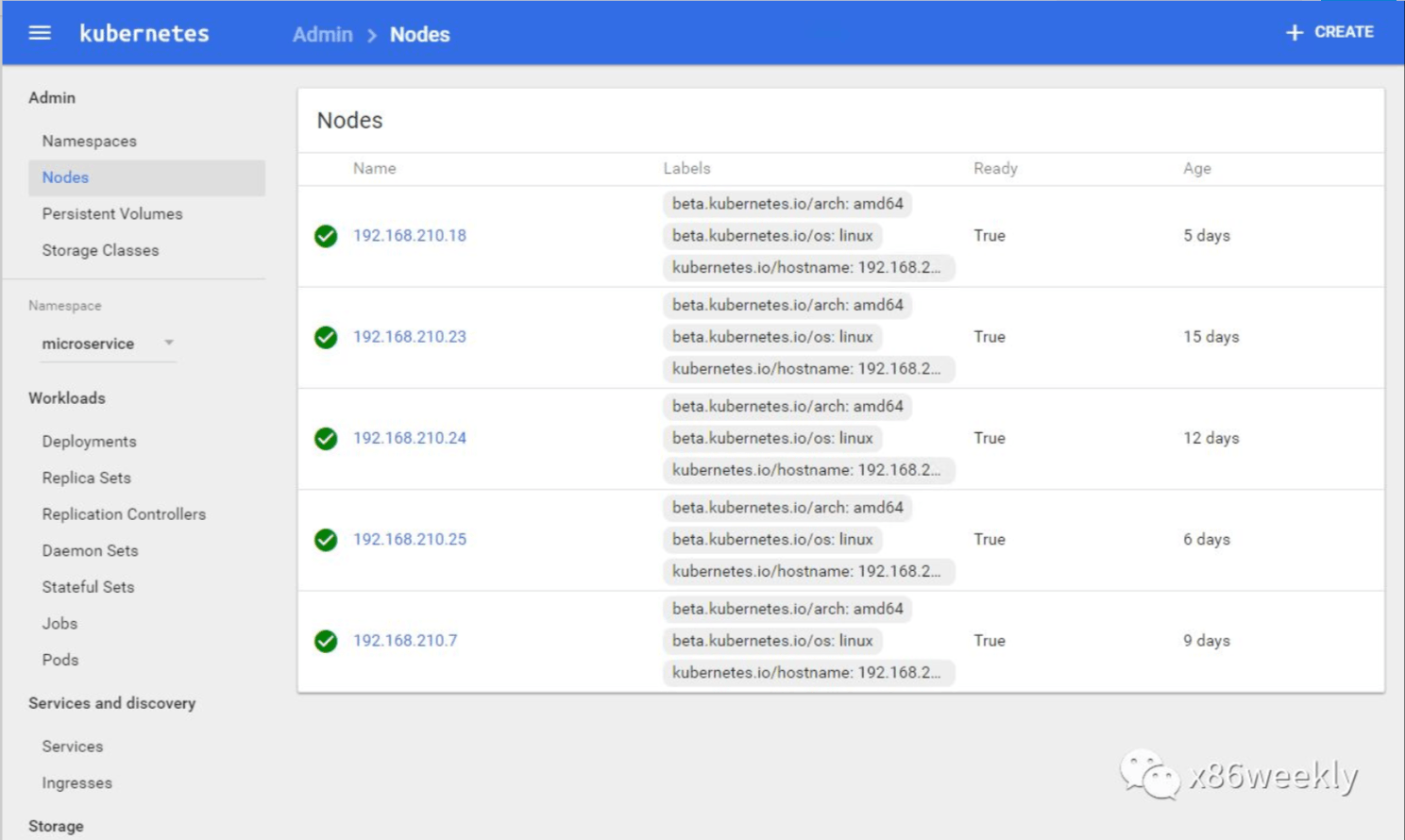The image size is (1405, 840).
Task: Click hostname label of 192.168.210.24
Action: 808,470
